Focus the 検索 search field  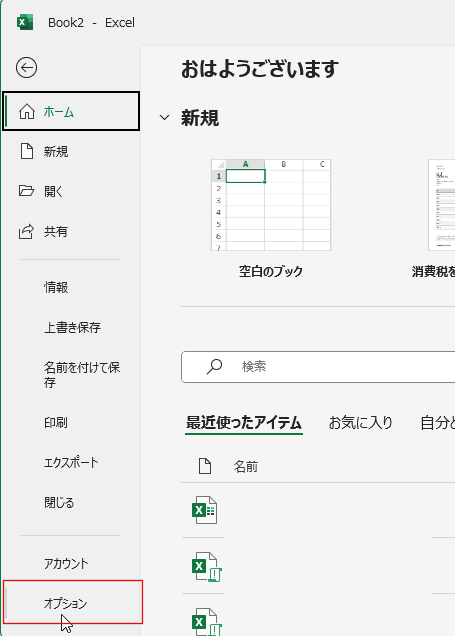coord(318,367)
